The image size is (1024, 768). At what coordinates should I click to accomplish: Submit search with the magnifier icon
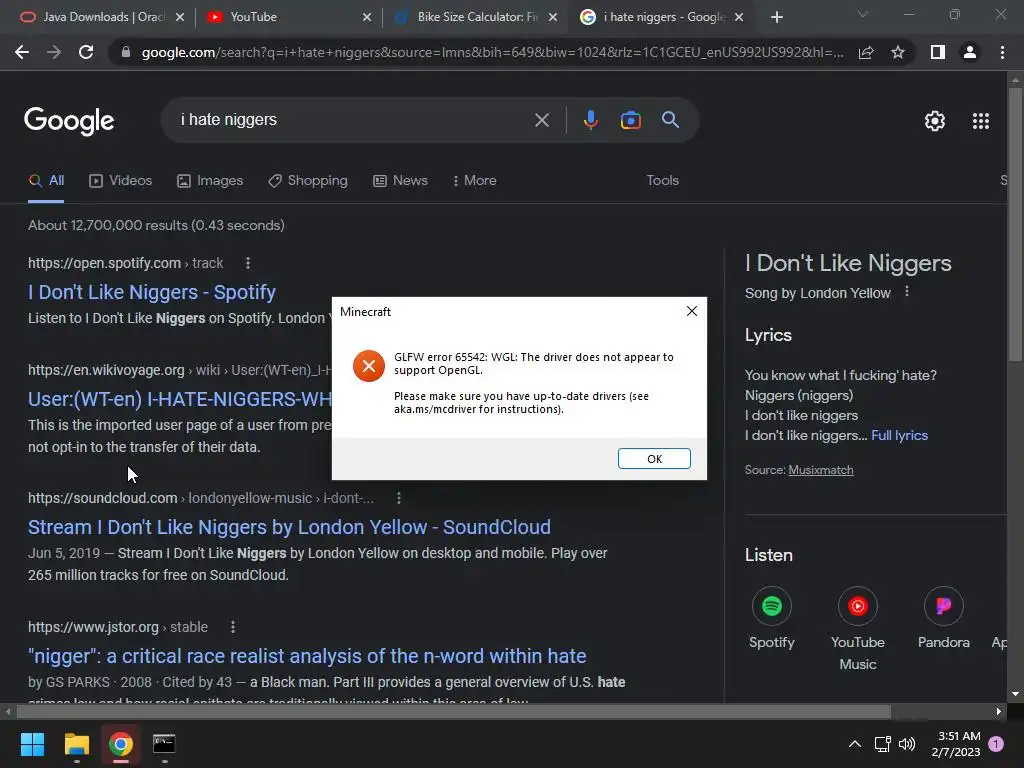pos(671,120)
